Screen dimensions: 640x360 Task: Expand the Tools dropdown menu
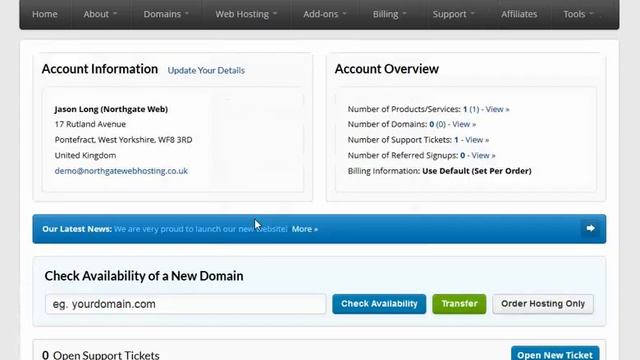(578, 14)
